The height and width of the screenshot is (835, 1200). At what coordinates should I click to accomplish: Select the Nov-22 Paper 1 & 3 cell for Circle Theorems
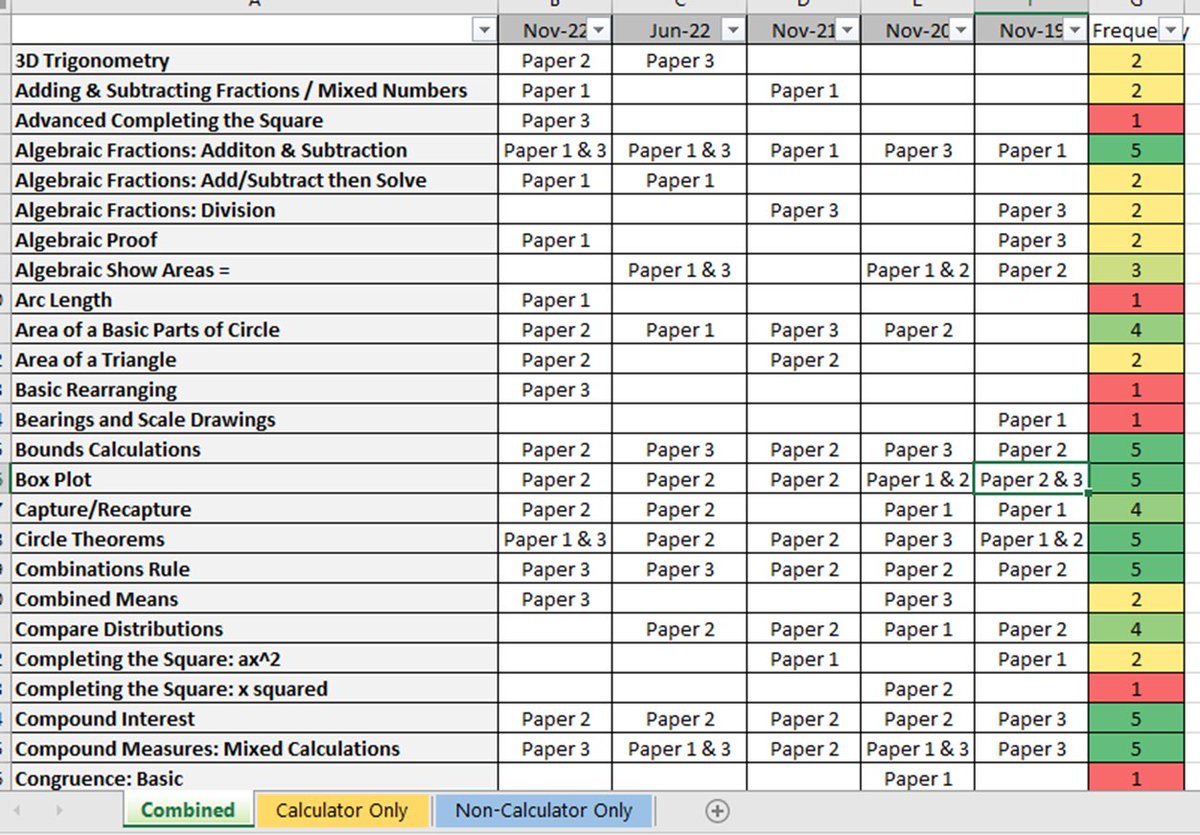(555, 540)
